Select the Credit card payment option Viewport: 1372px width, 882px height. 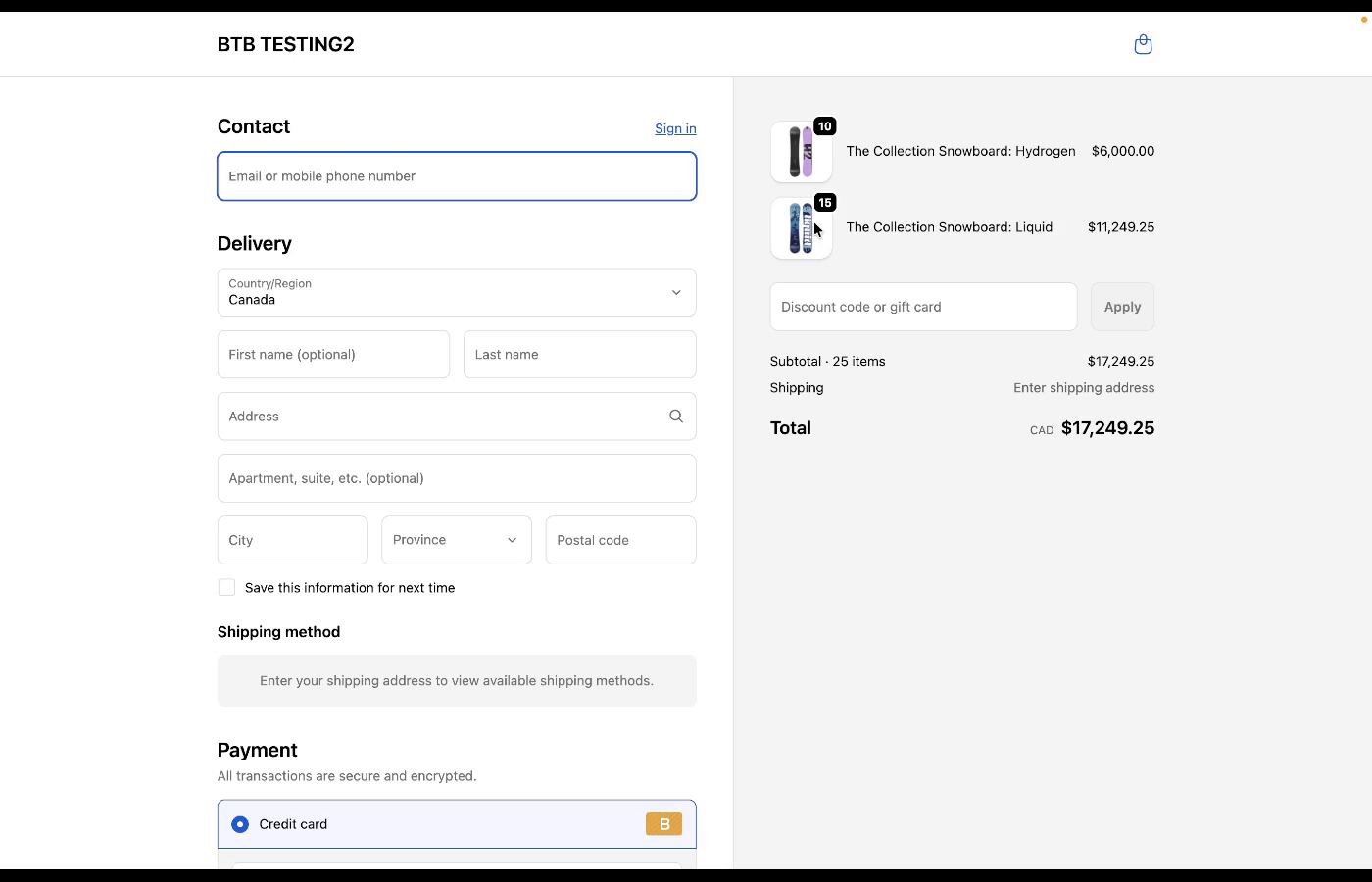[x=240, y=824]
